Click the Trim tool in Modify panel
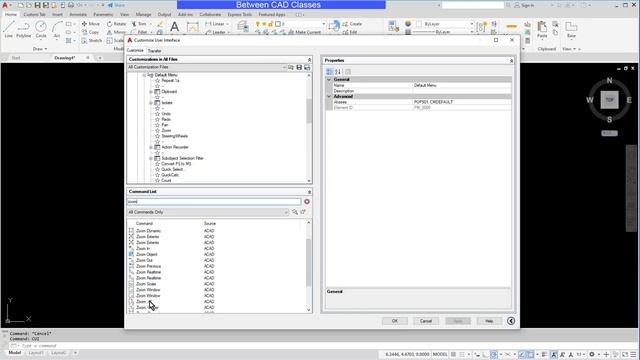The image size is (640, 360). click(139, 24)
